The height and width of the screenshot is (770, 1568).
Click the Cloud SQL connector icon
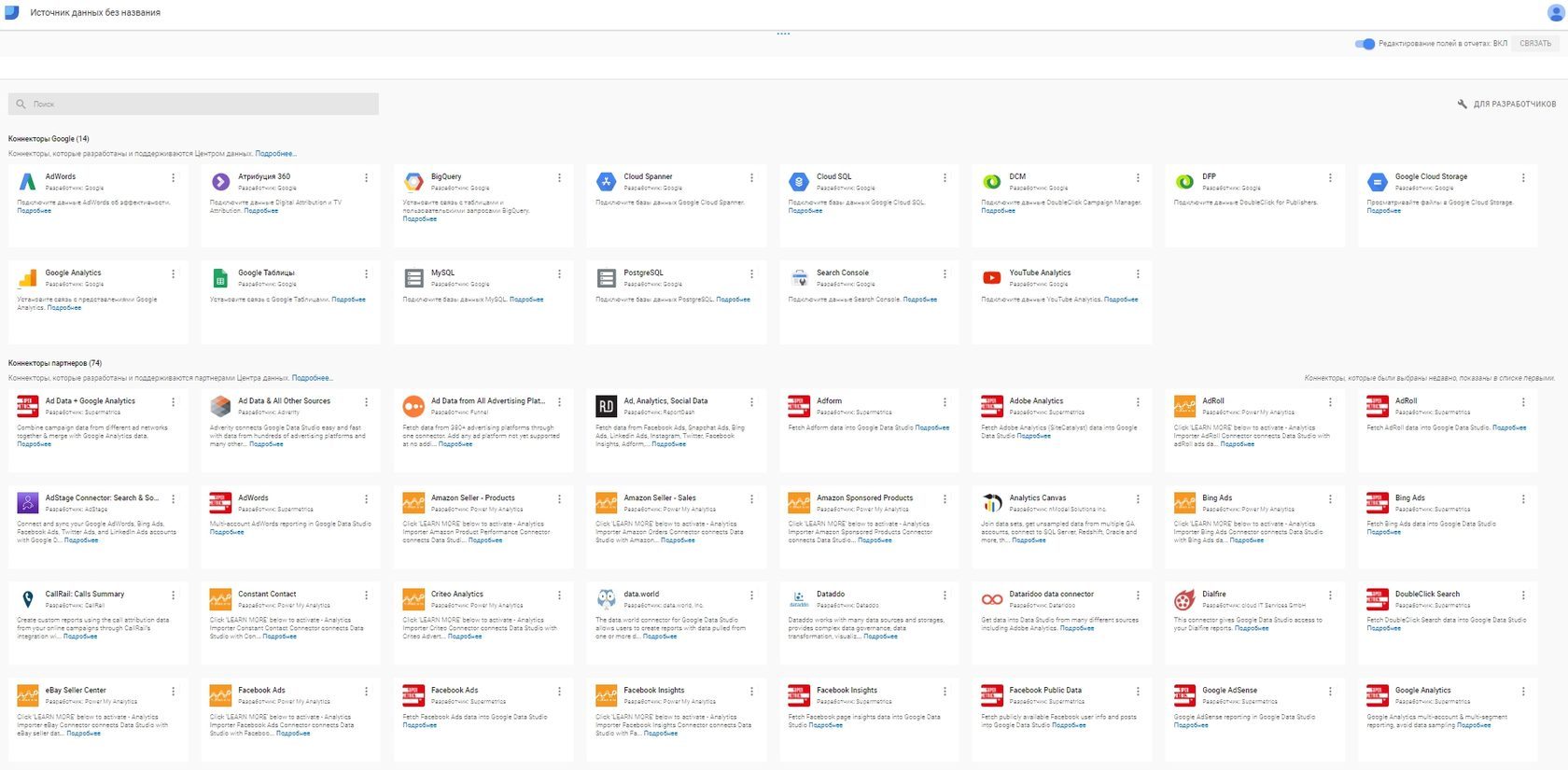coord(799,182)
